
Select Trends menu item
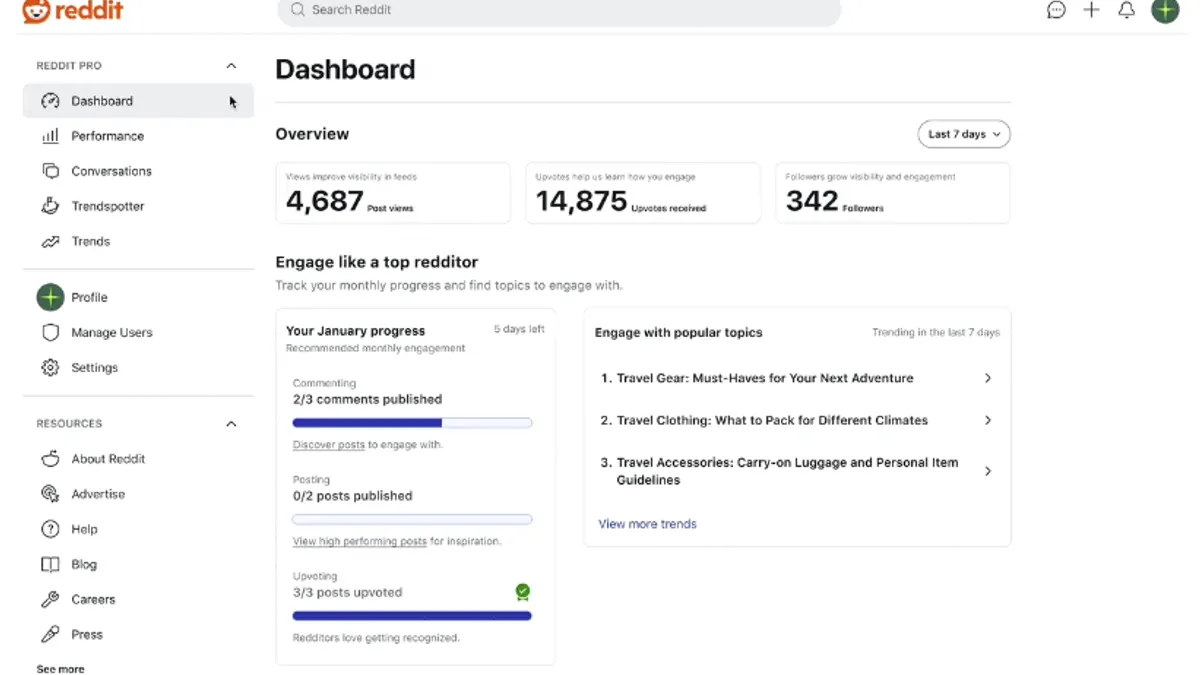(138, 241)
